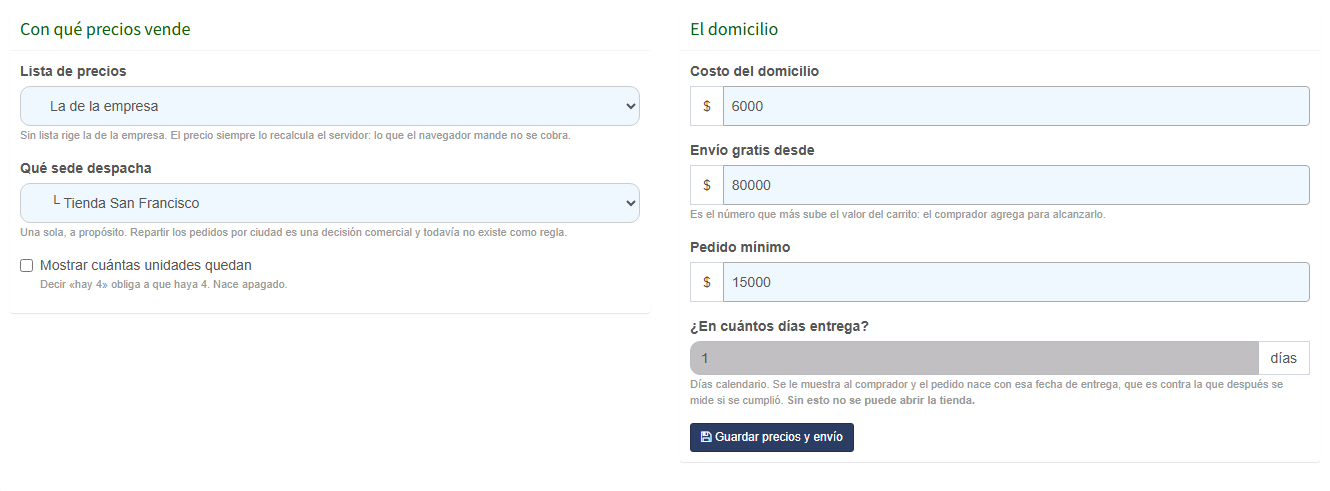This screenshot has width=1330, height=491.
Task: Click the 'Mostrar cuántas unidades quedan' label text
Action: tap(146, 266)
